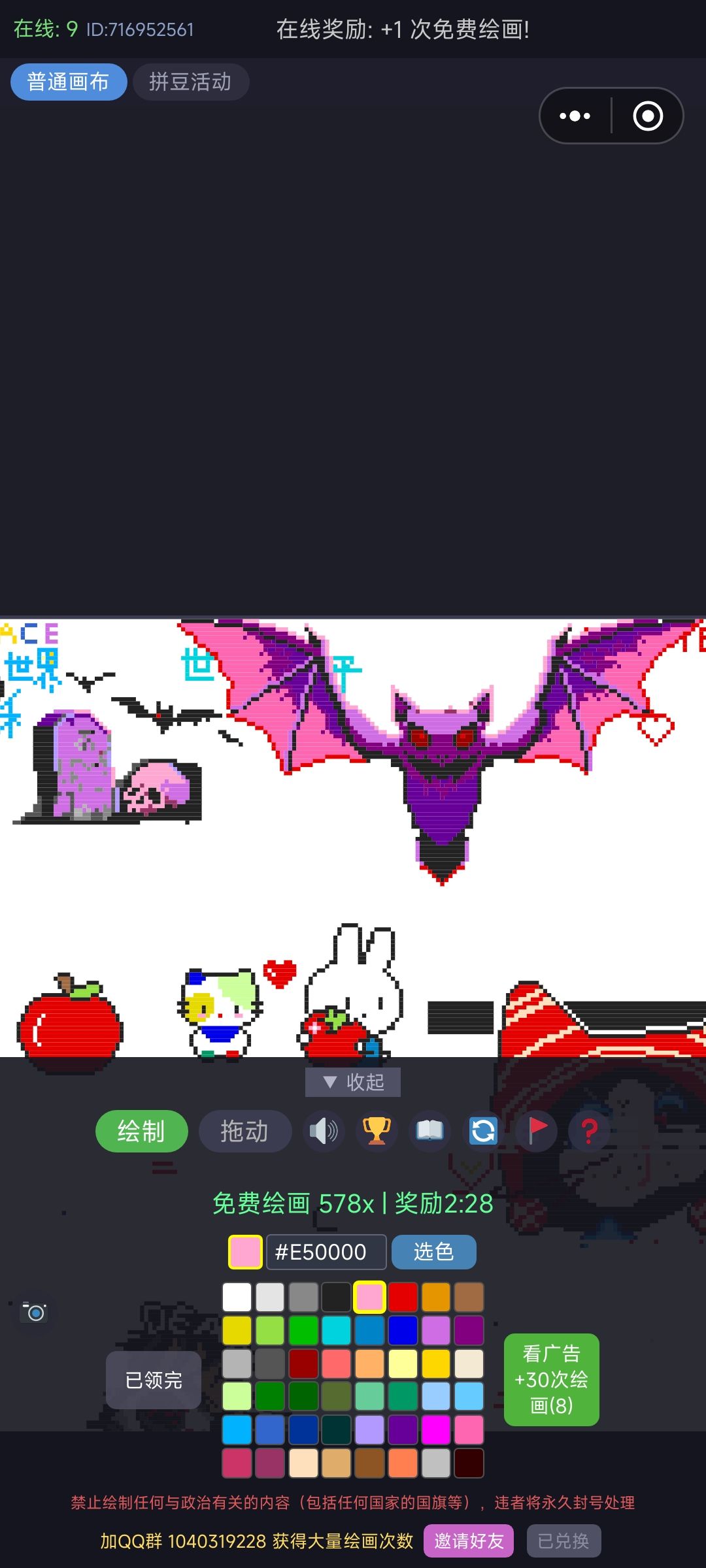
Task: Switch to 绘制 draw mode
Action: (x=141, y=1131)
